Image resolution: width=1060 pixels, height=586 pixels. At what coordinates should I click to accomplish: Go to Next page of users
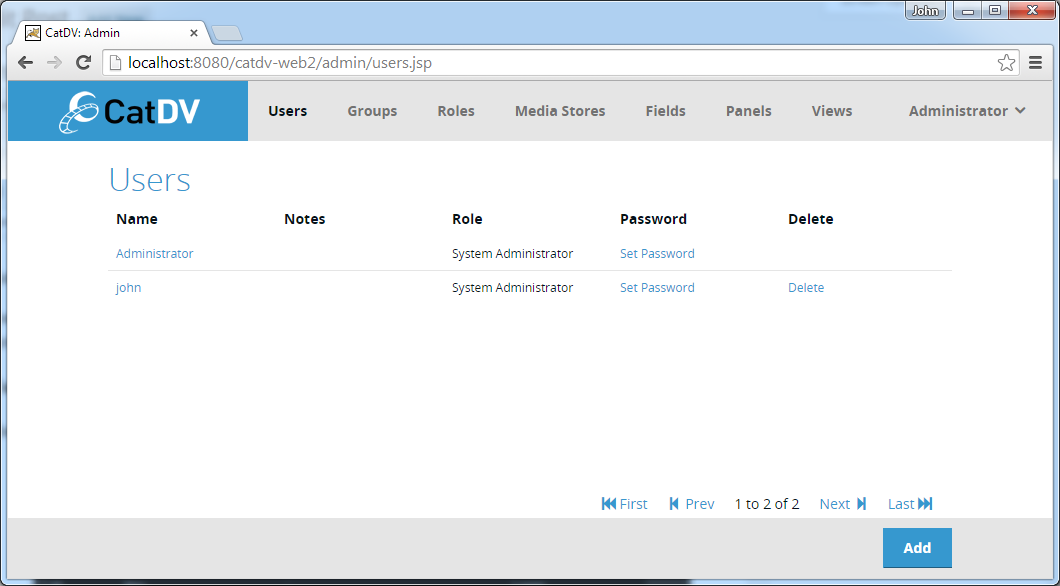842,504
